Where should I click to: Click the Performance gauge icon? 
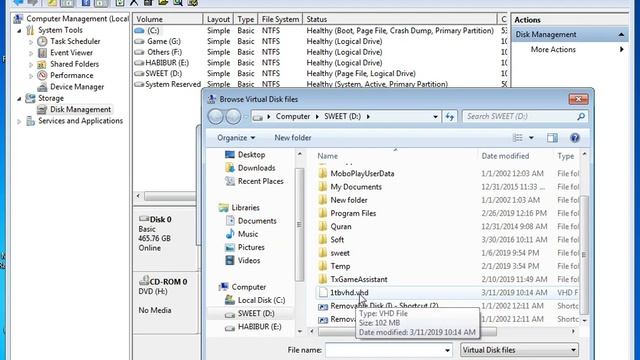coord(42,76)
